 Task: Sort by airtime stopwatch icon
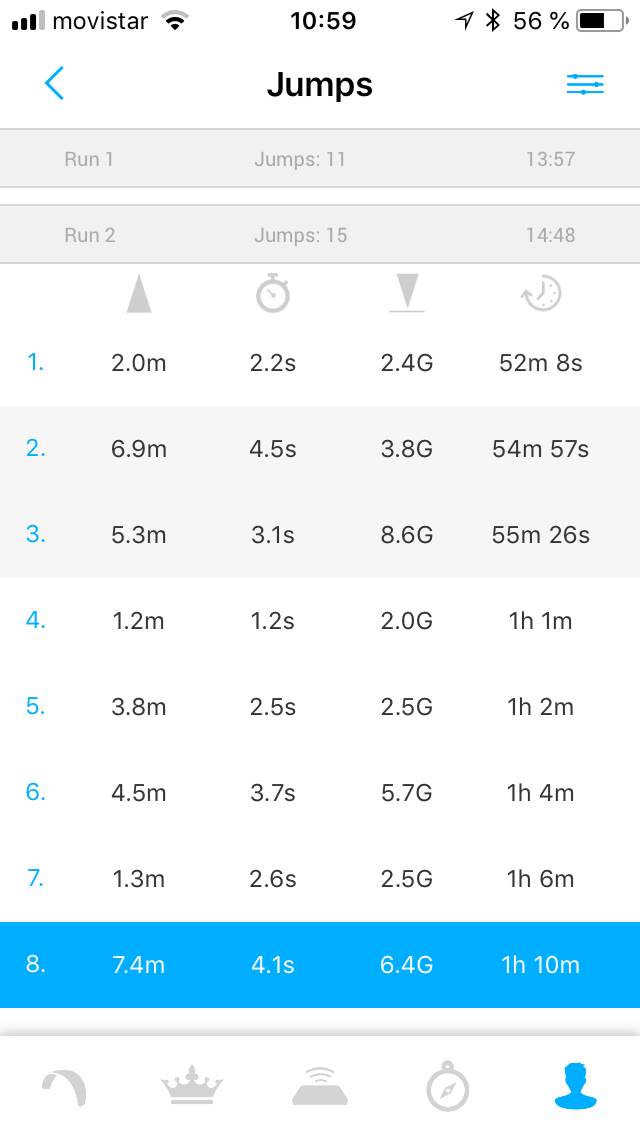point(272,294)
